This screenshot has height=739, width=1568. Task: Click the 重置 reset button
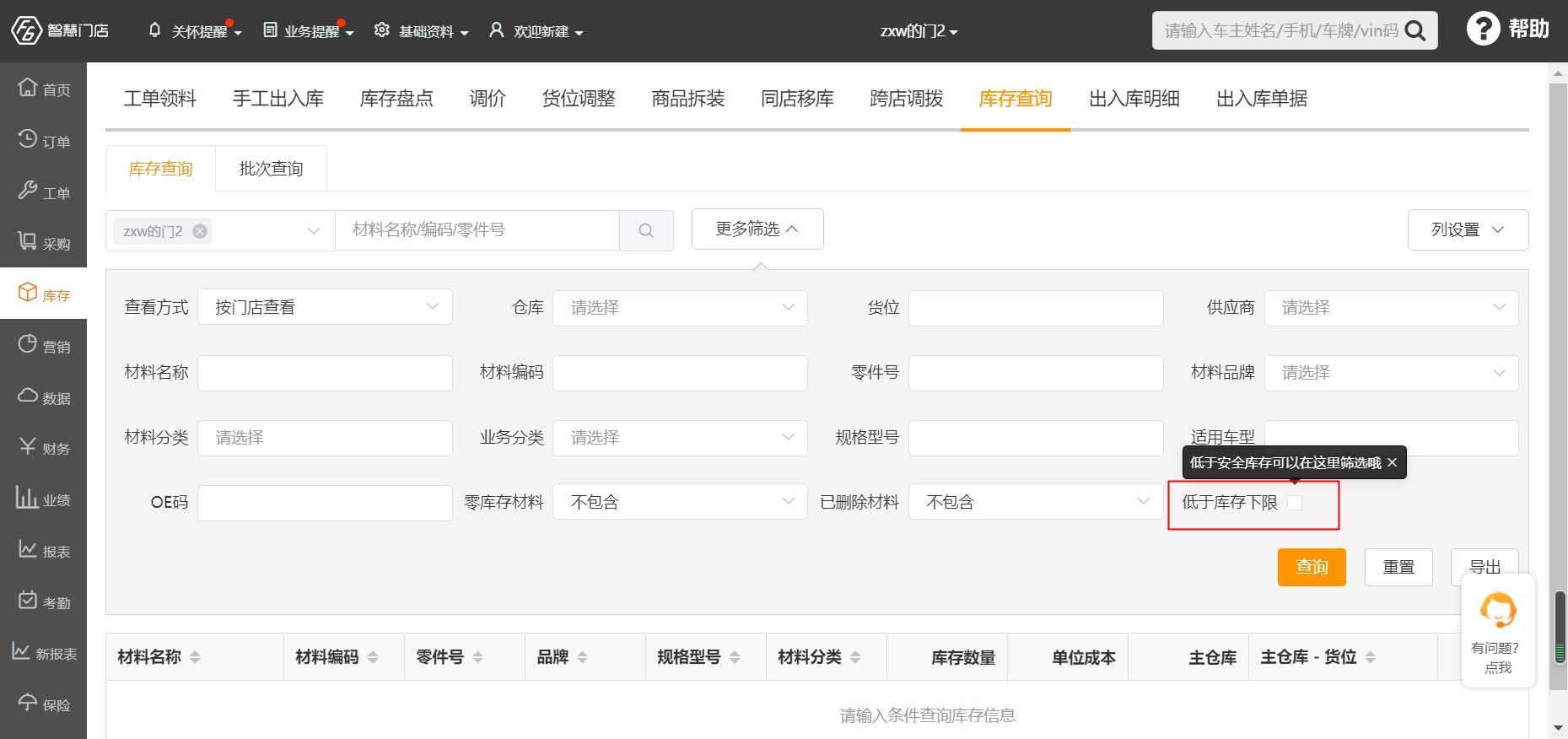point(1398,567)
